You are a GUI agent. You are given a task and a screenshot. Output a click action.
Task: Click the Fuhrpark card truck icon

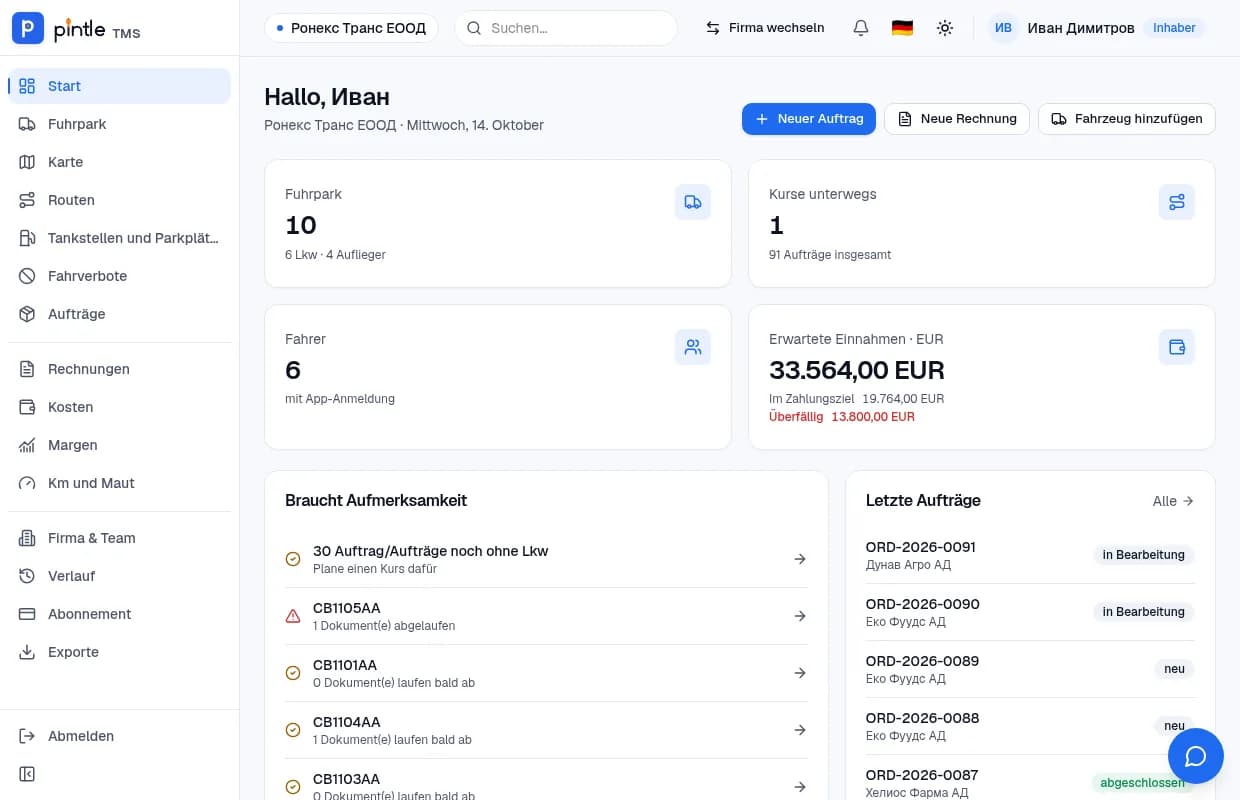693,202
